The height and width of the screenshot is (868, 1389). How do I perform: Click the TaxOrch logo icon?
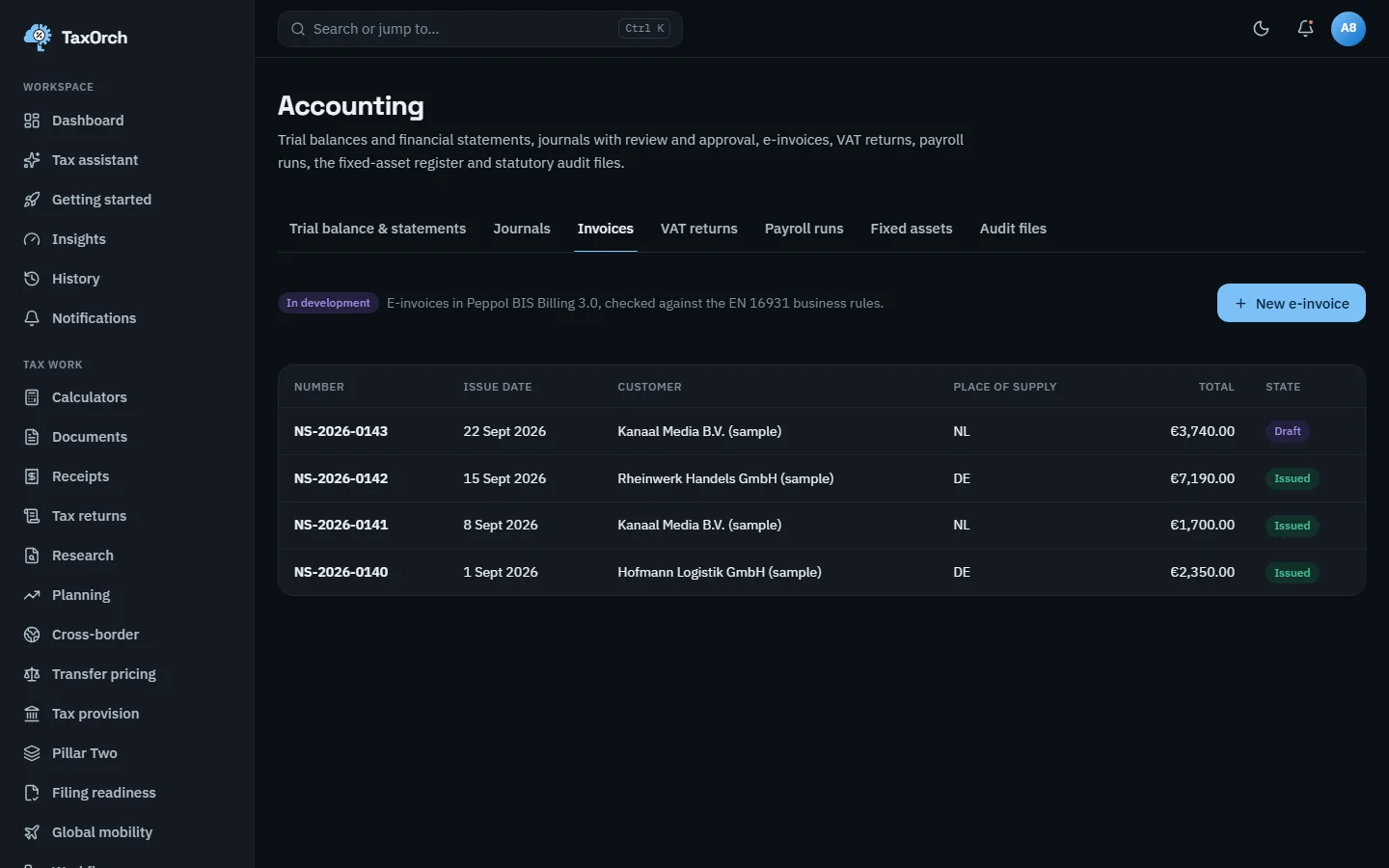(x=38, y=38)
